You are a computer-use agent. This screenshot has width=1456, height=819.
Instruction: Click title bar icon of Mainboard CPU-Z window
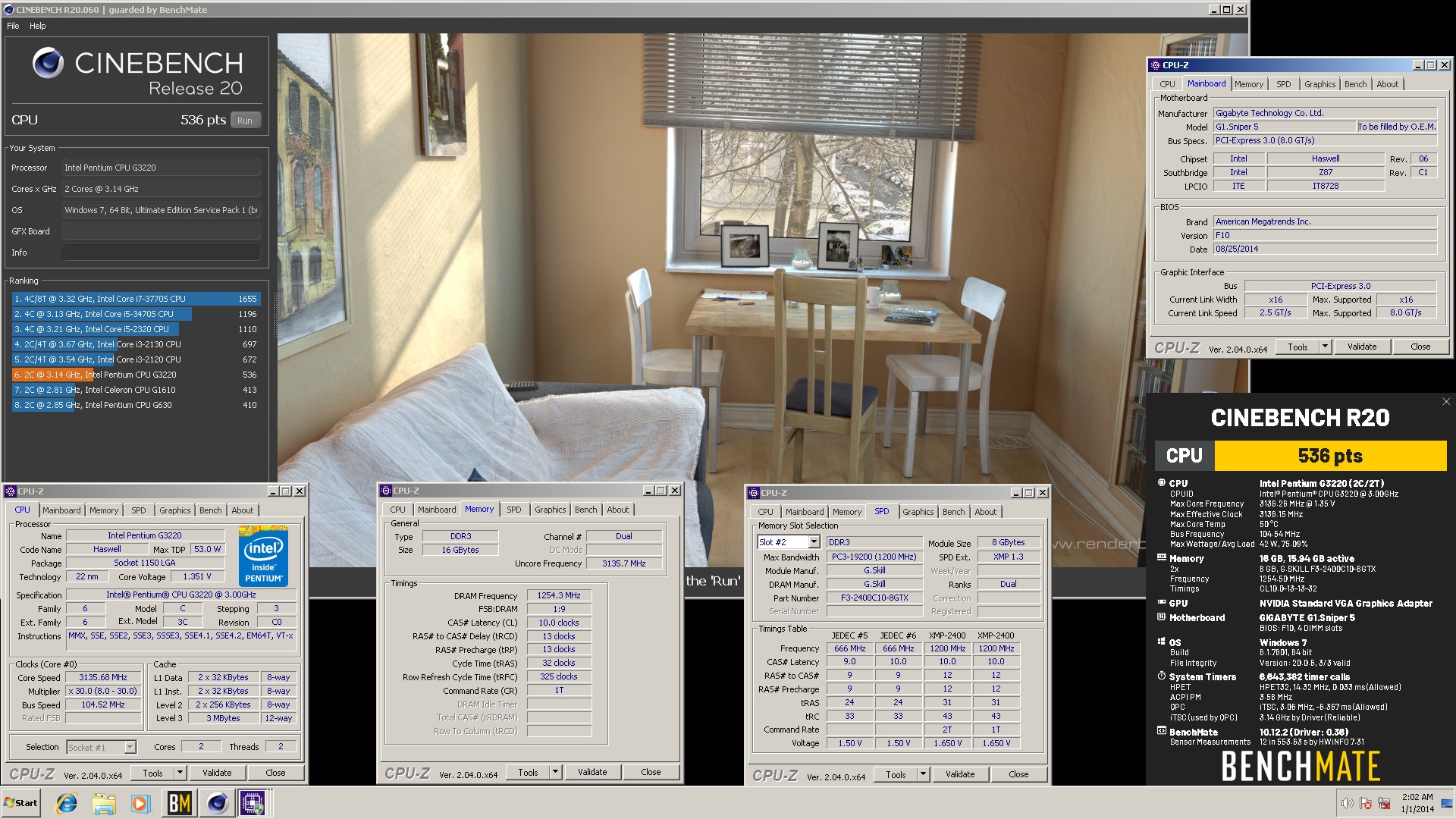tap(1156, 65)
